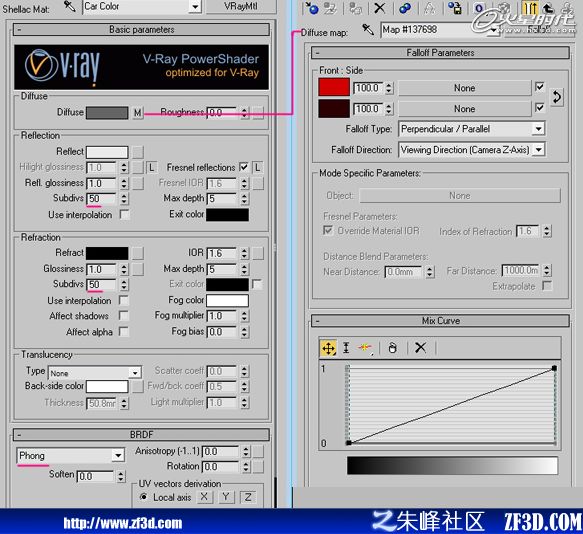
Task: Click Make Unique icon in toolbar
Action: pos(429,7)
